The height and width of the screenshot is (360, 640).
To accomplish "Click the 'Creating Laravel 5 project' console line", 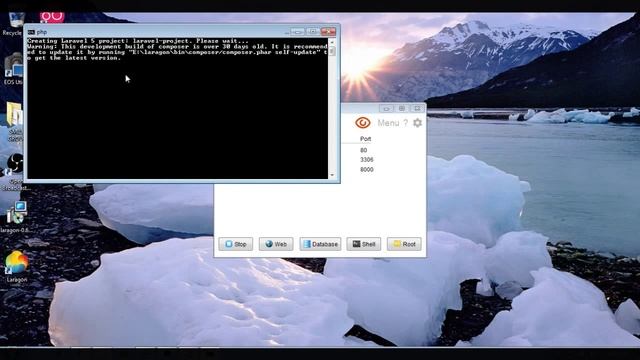I will (x=138, y=41).
